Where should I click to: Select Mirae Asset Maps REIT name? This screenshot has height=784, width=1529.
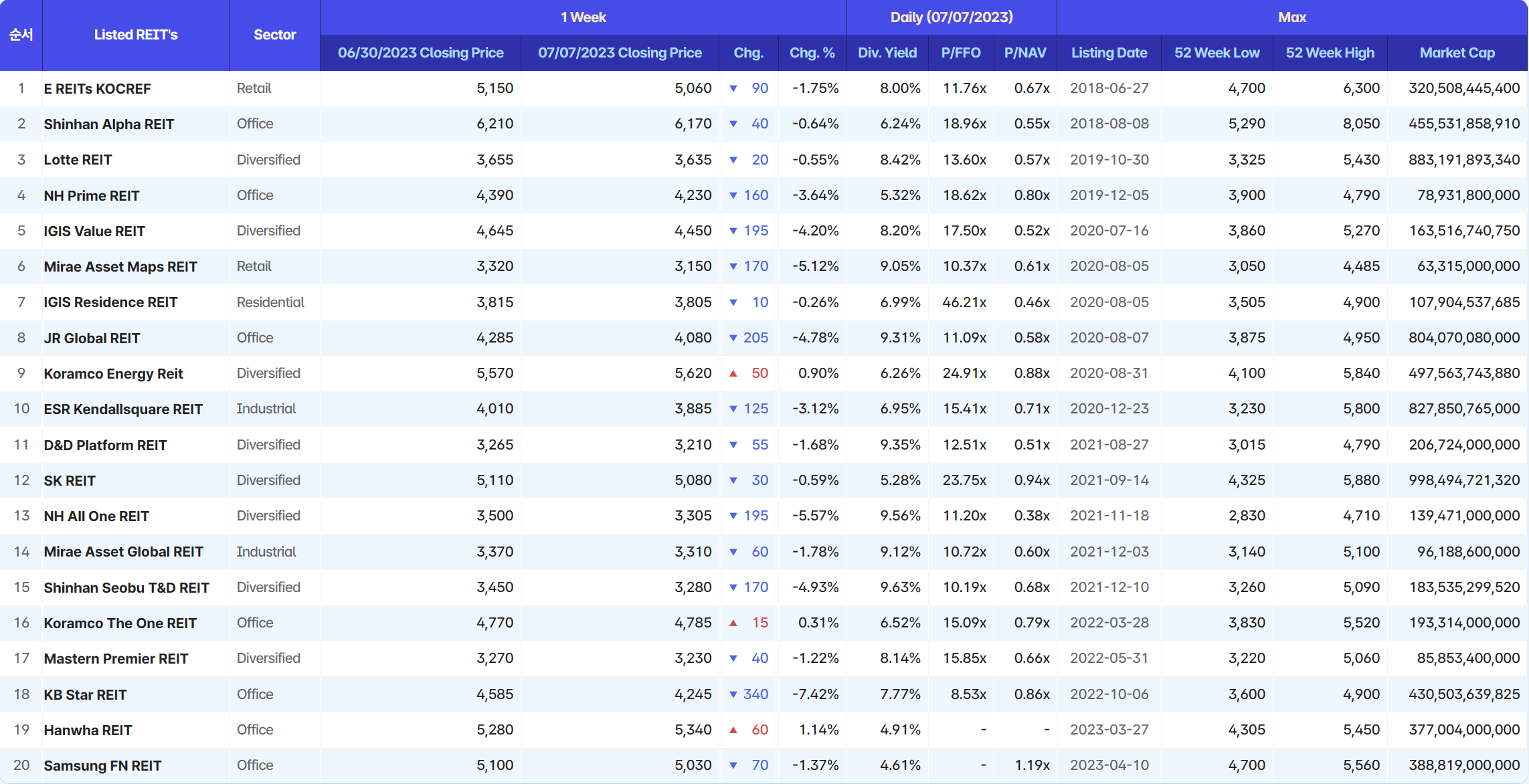[x=120, y=266]
